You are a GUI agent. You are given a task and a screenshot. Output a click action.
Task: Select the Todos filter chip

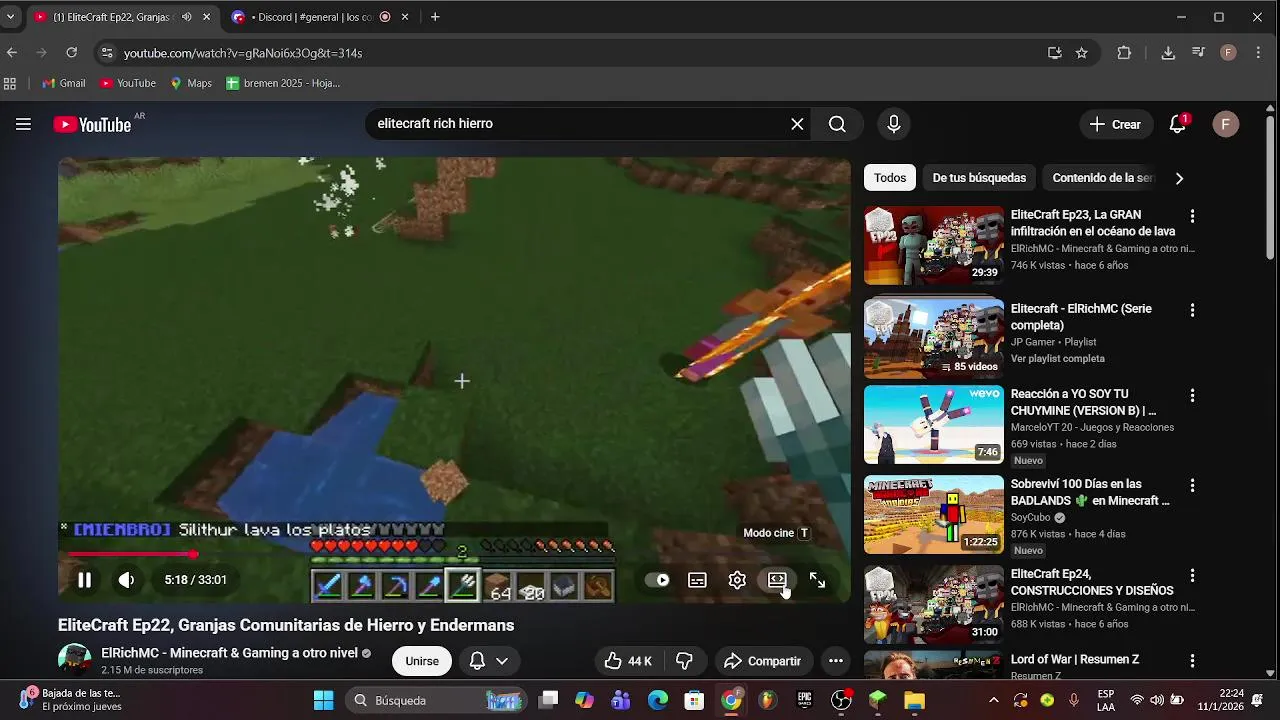click(890, 178)
